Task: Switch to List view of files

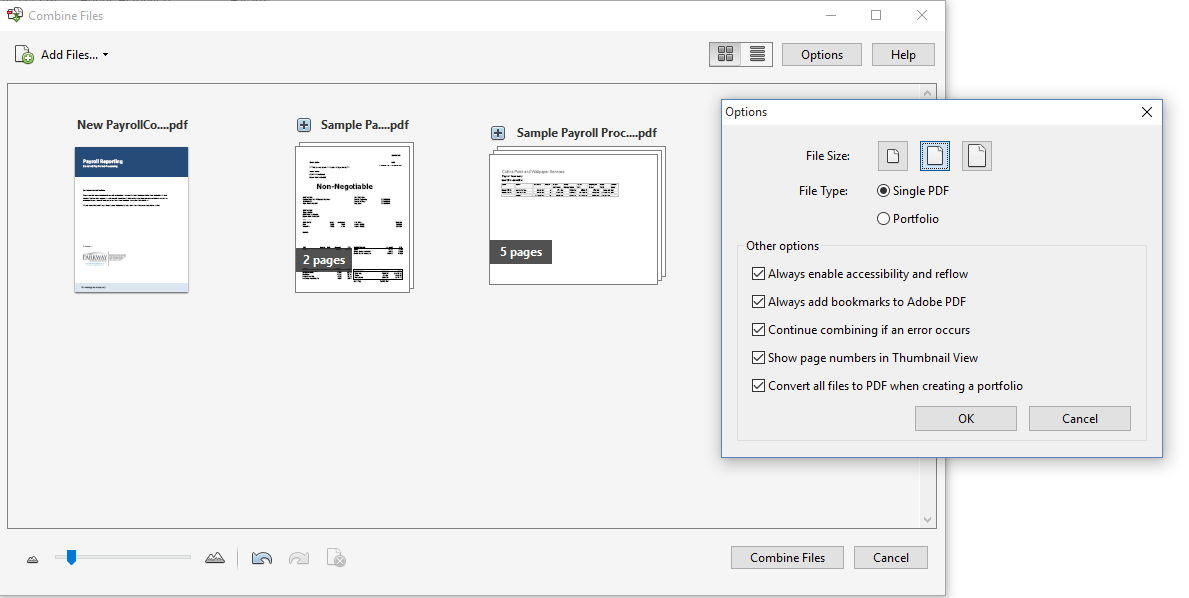Action: 756,53
